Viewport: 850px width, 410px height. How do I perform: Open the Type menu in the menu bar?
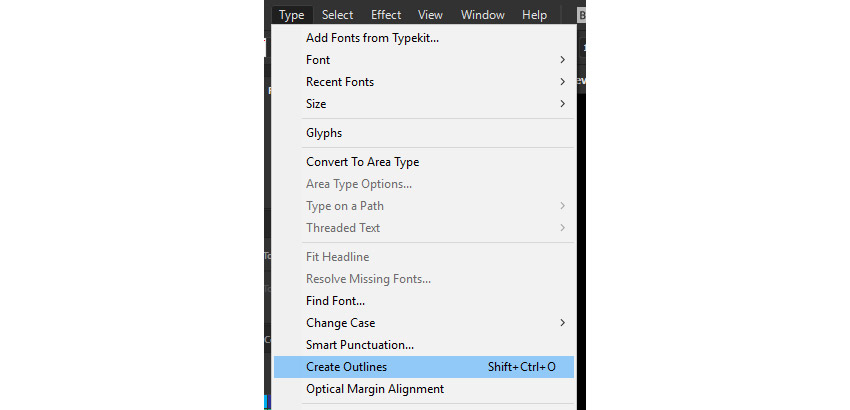[291, 15]
